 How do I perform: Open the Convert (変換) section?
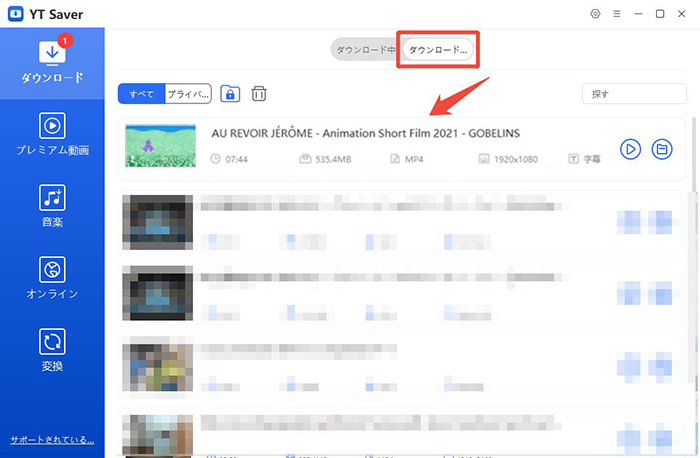pos(52,349)
